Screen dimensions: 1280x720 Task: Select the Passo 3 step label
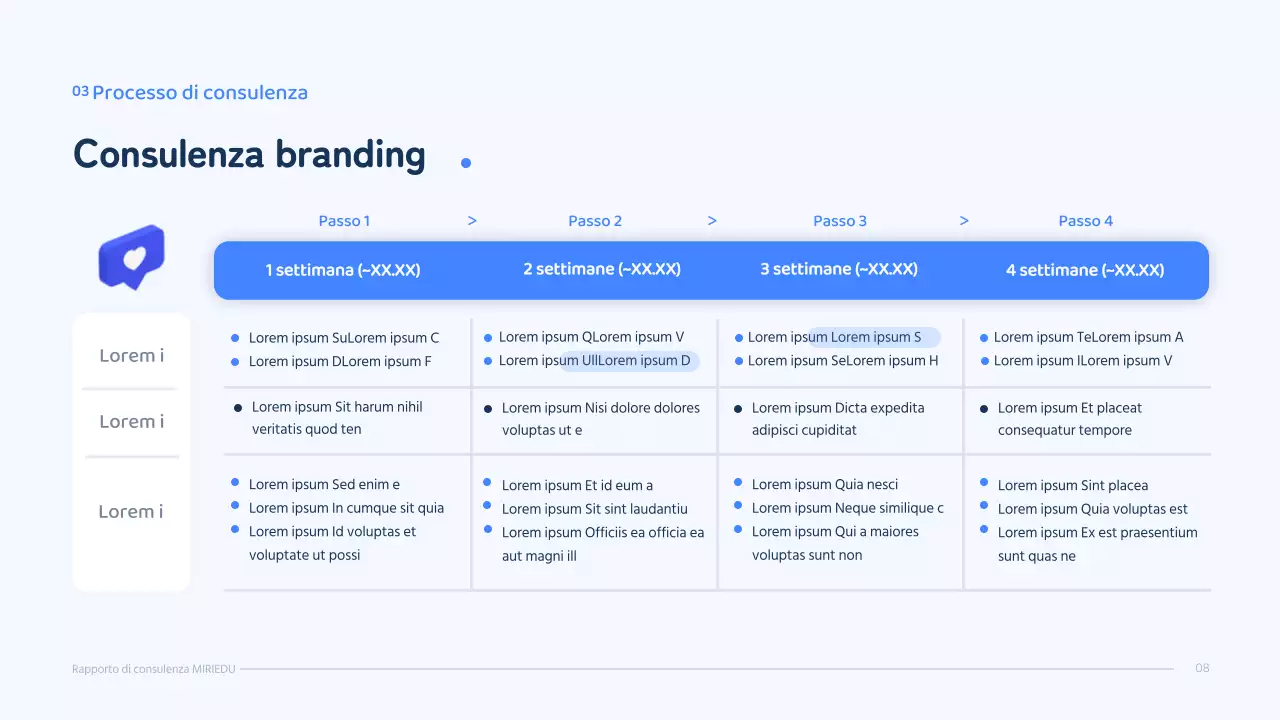pos(840,221)
